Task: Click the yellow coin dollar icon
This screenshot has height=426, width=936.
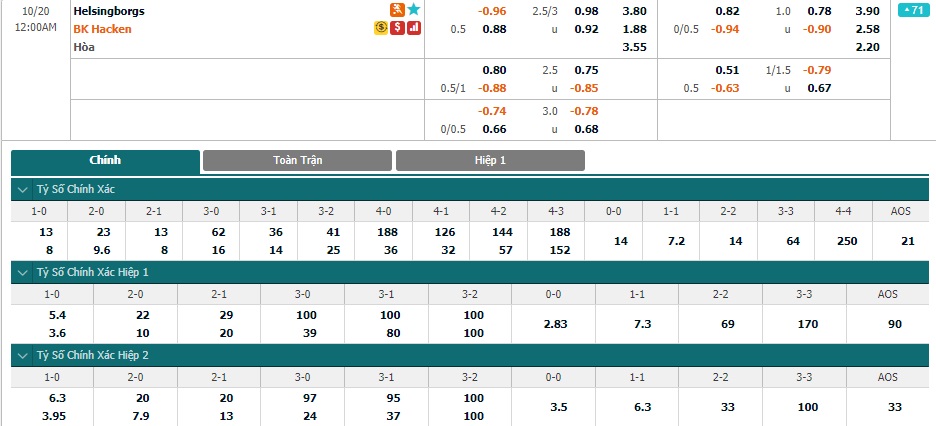Action: pyautogui.click(x=381, y=27)
